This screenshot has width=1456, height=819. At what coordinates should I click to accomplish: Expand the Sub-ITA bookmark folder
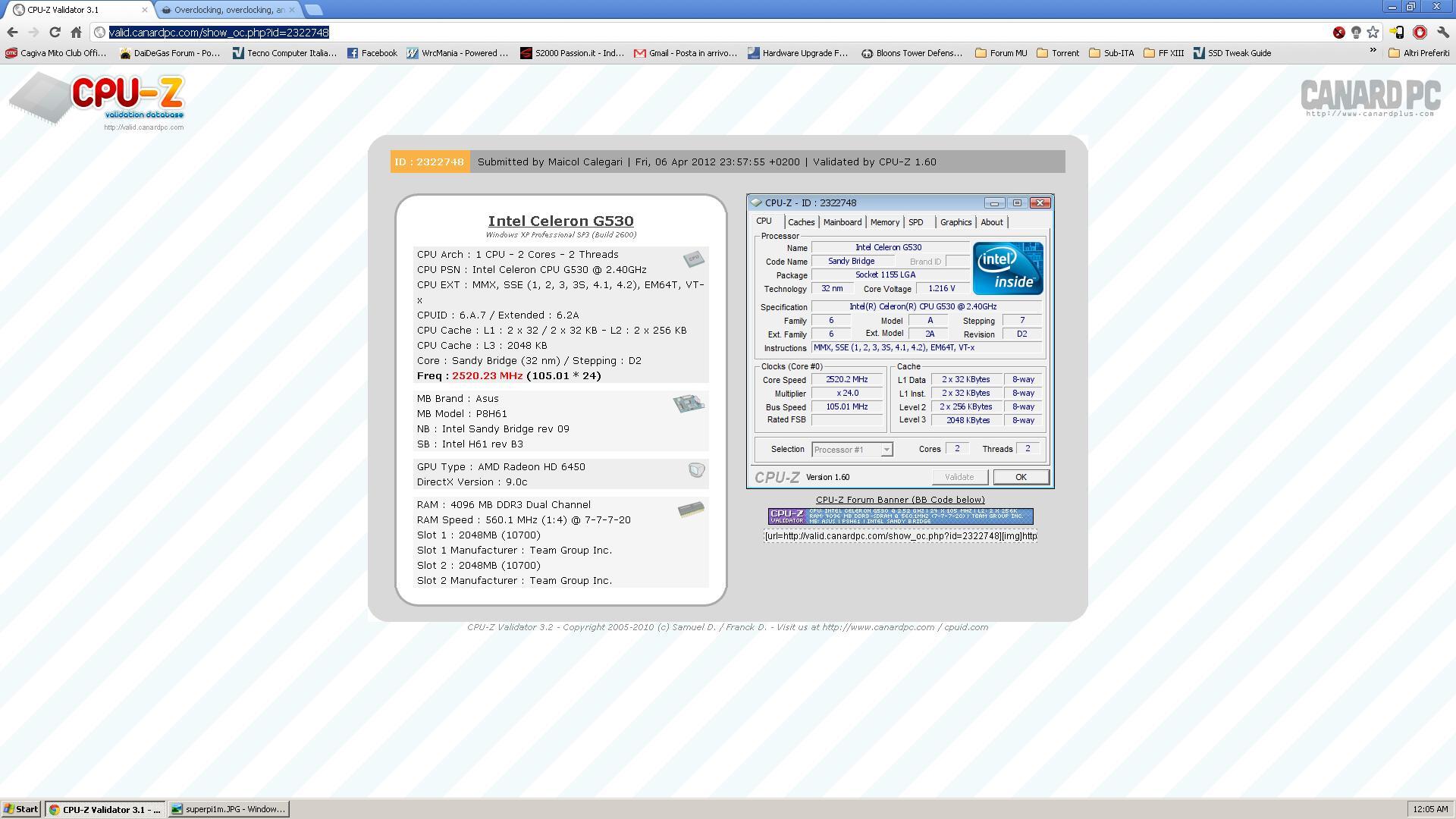(1112, 53)
